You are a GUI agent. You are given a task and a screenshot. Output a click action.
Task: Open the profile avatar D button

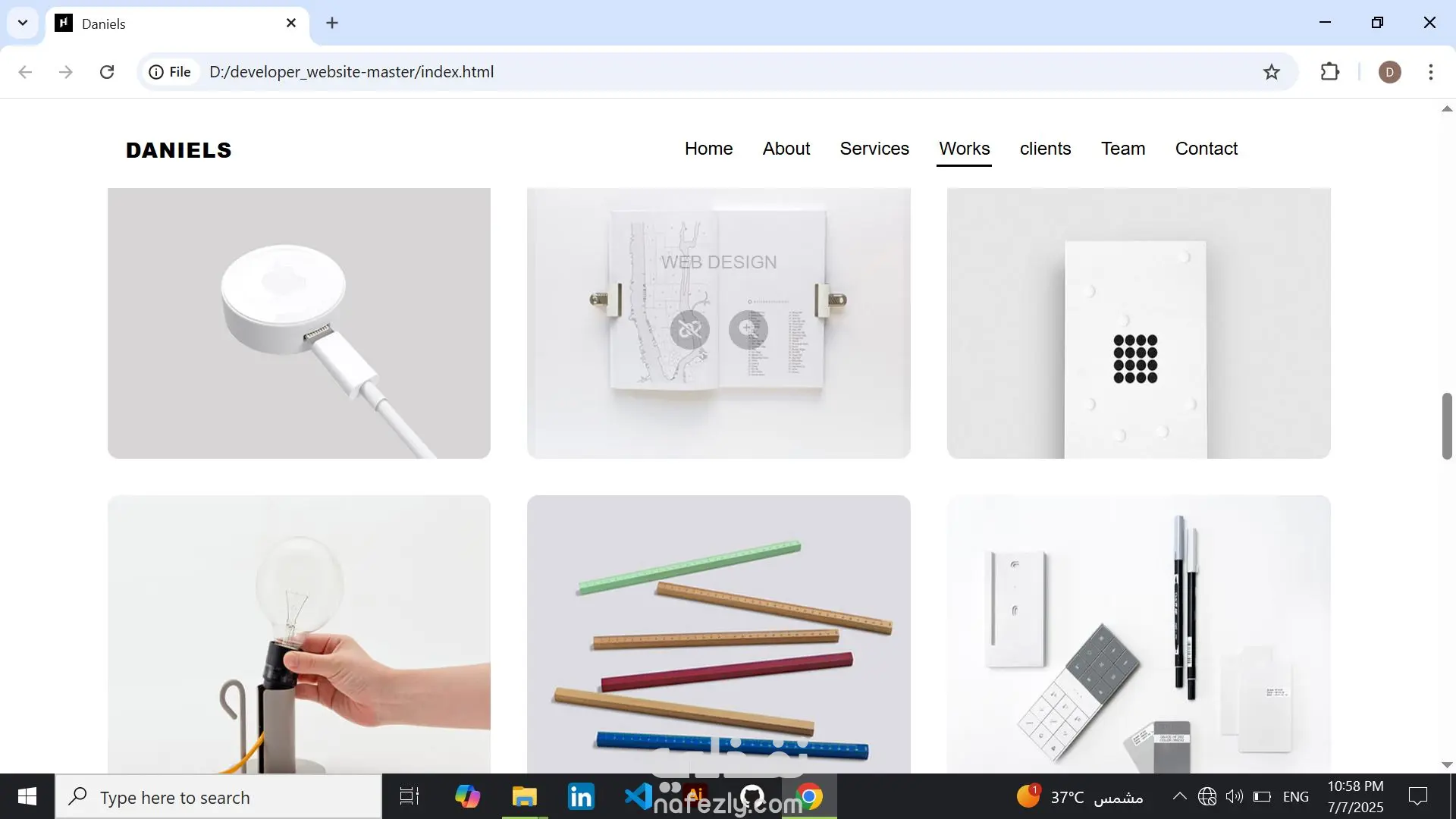coord(1389,72)
